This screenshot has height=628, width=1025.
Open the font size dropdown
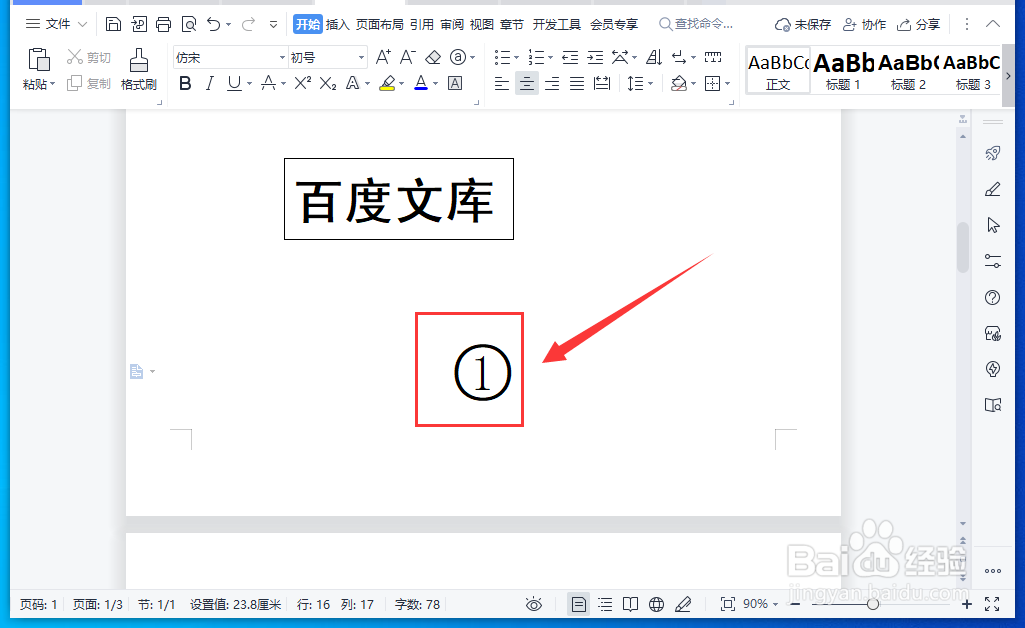[361, 58]
